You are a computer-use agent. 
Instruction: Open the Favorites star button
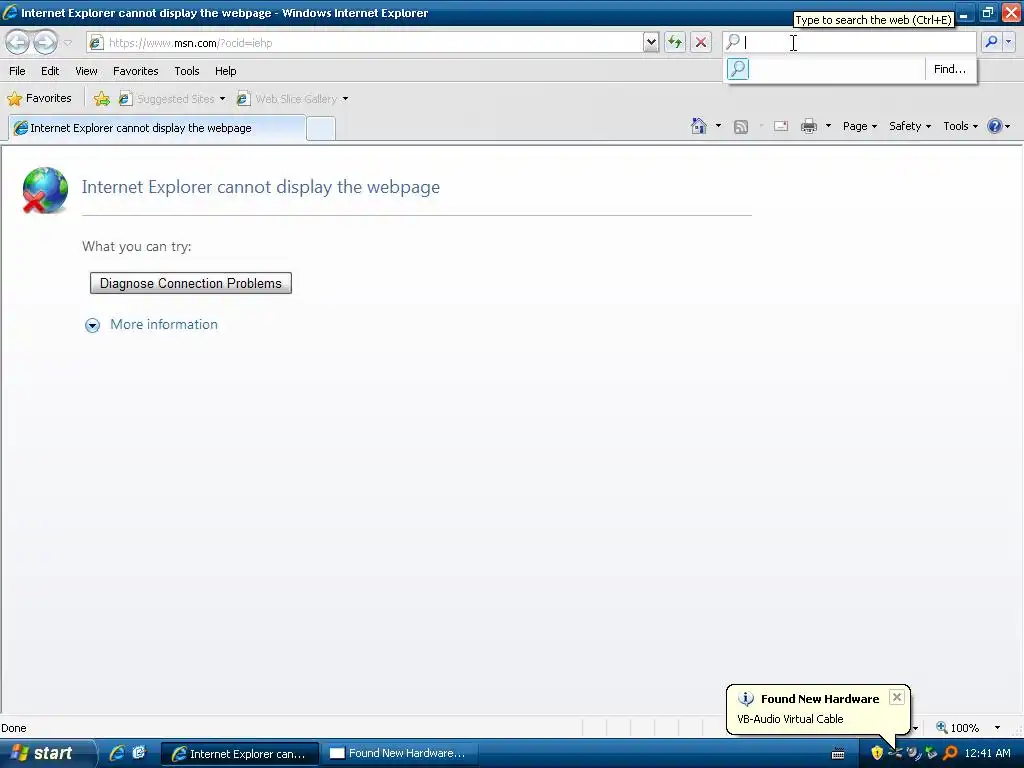click(x=39, y=99)
